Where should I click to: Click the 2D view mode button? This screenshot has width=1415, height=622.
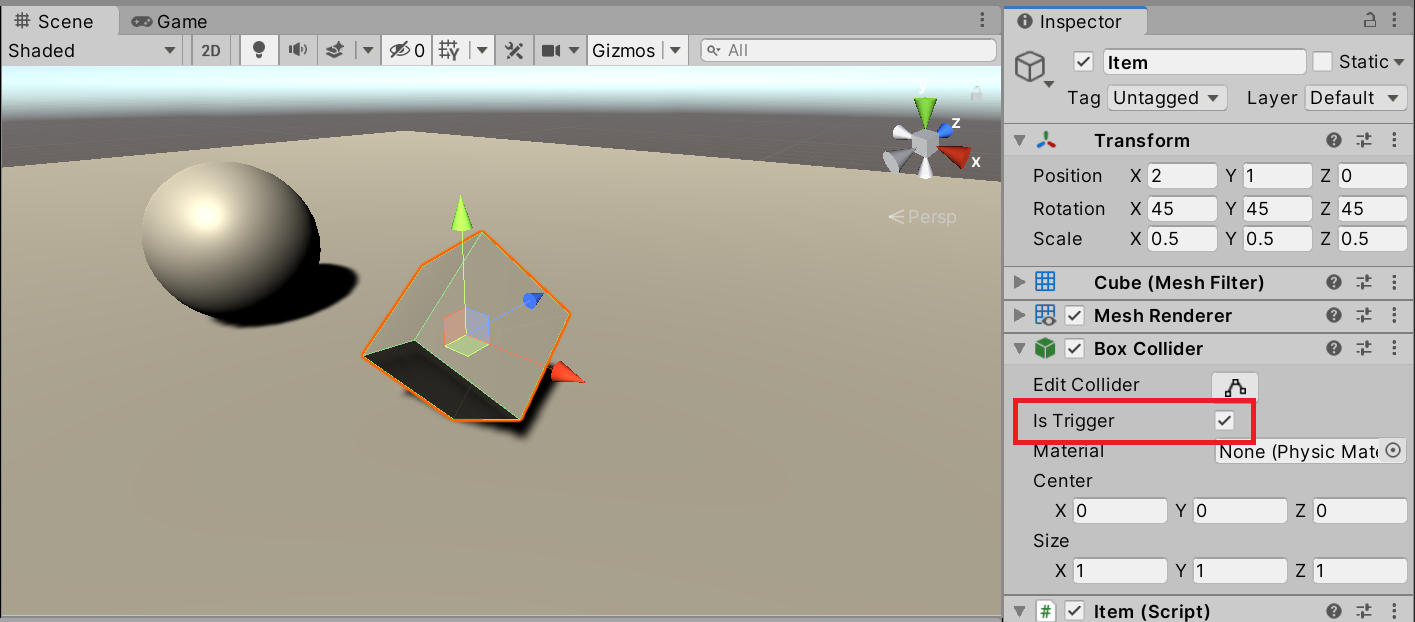pyautogui.click(x=211, y=50)
